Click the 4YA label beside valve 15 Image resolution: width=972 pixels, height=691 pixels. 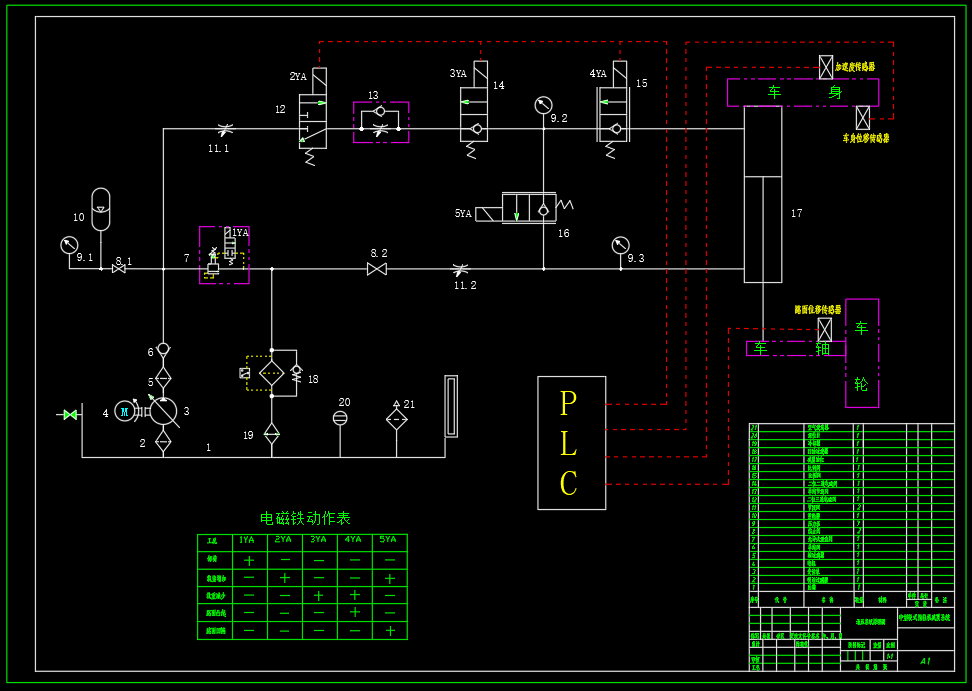pos(598,74)
